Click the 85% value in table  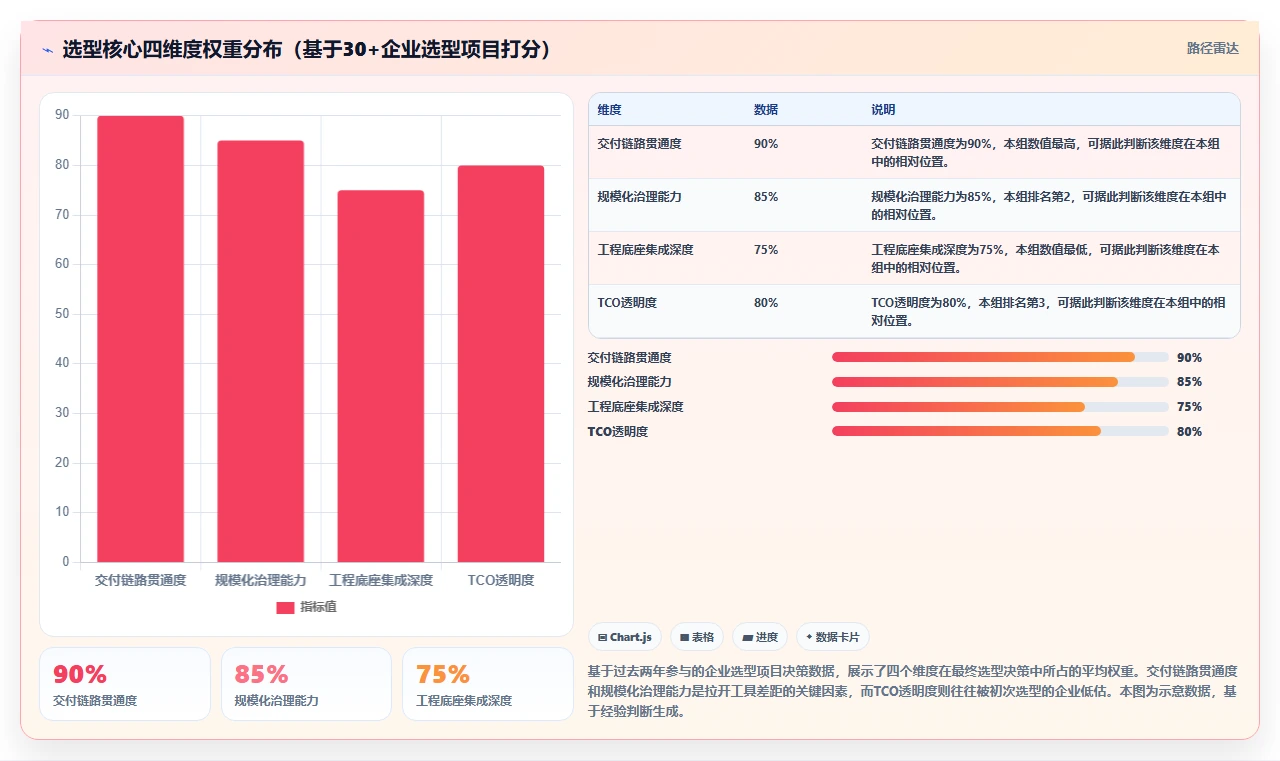coord(765,197)
